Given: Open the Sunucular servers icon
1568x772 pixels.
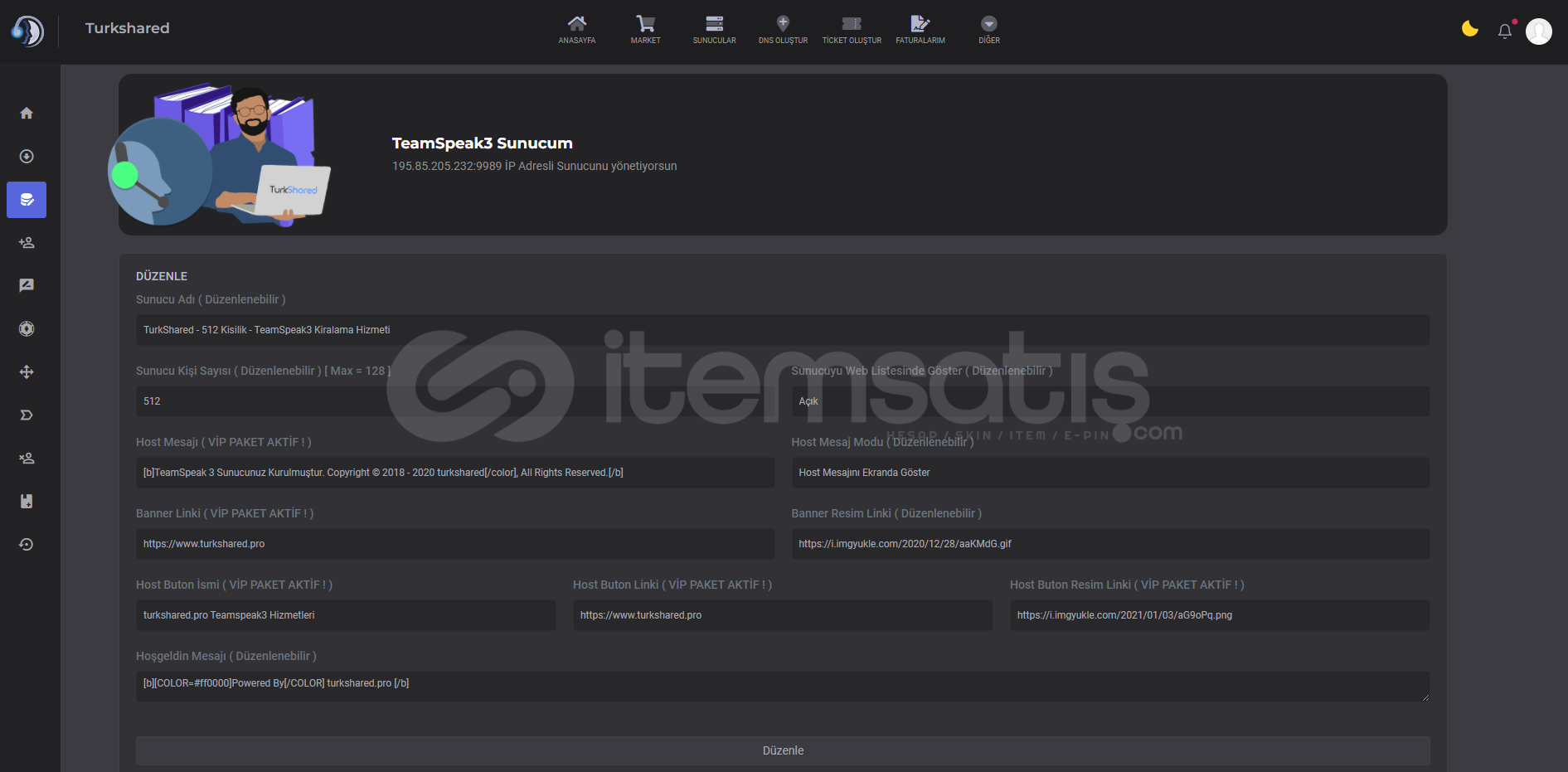Looking at the screenshot, I should tap(714, 23).
